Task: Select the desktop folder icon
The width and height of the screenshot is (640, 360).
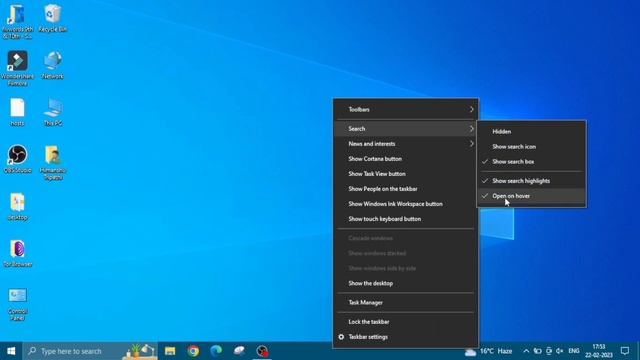Action: click(x=18, y=206)
